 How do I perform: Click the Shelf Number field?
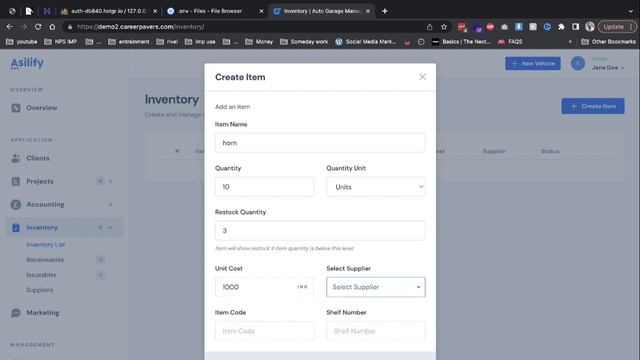point(376,331)
